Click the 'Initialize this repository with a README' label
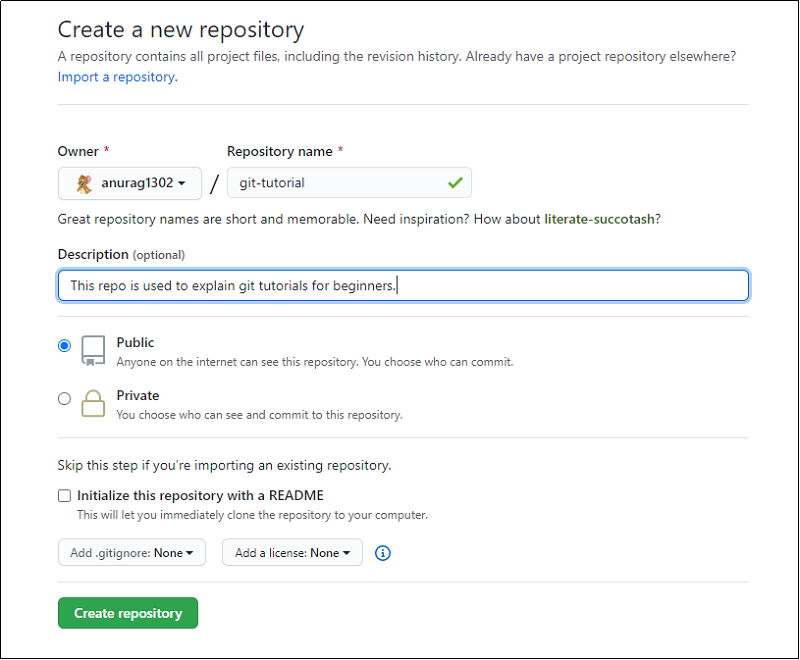The height and width of the screenshot is (660, 800). pyautogui.click(x=200, y=496)
